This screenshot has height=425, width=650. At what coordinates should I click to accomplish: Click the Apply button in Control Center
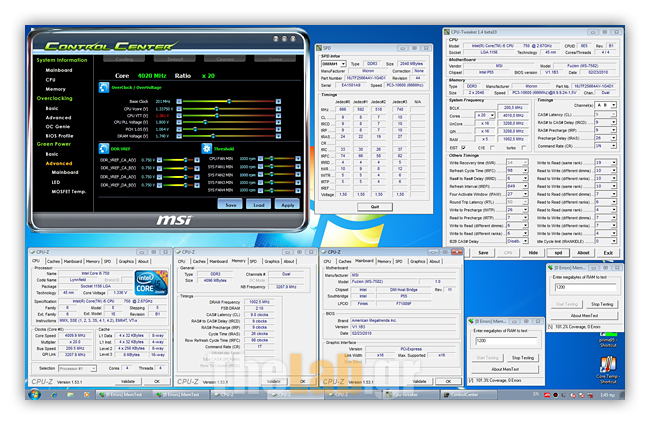coord(287,203)
